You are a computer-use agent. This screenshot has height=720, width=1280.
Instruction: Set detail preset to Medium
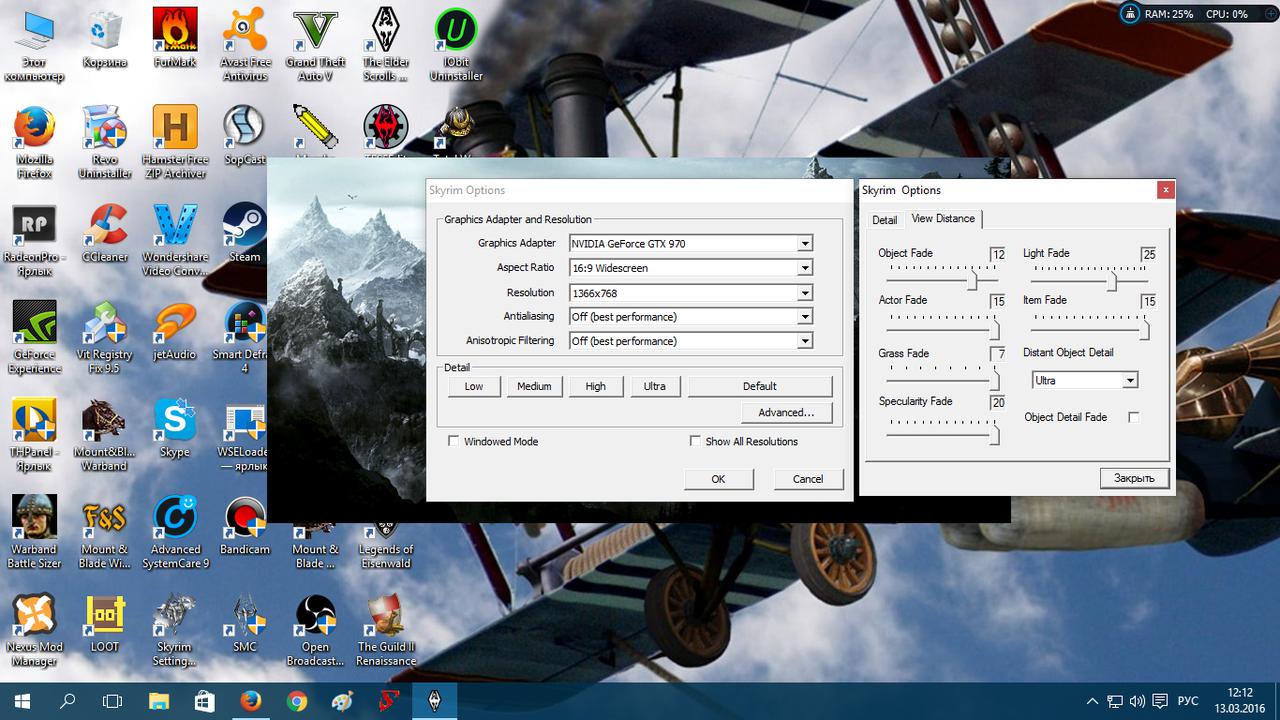(534, 386)
